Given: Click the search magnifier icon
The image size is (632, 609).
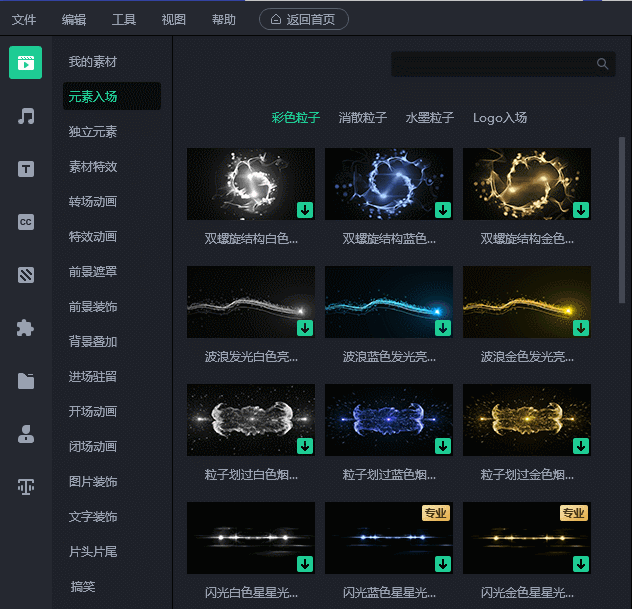Looking at the screenshot, I should coord(602,64).
